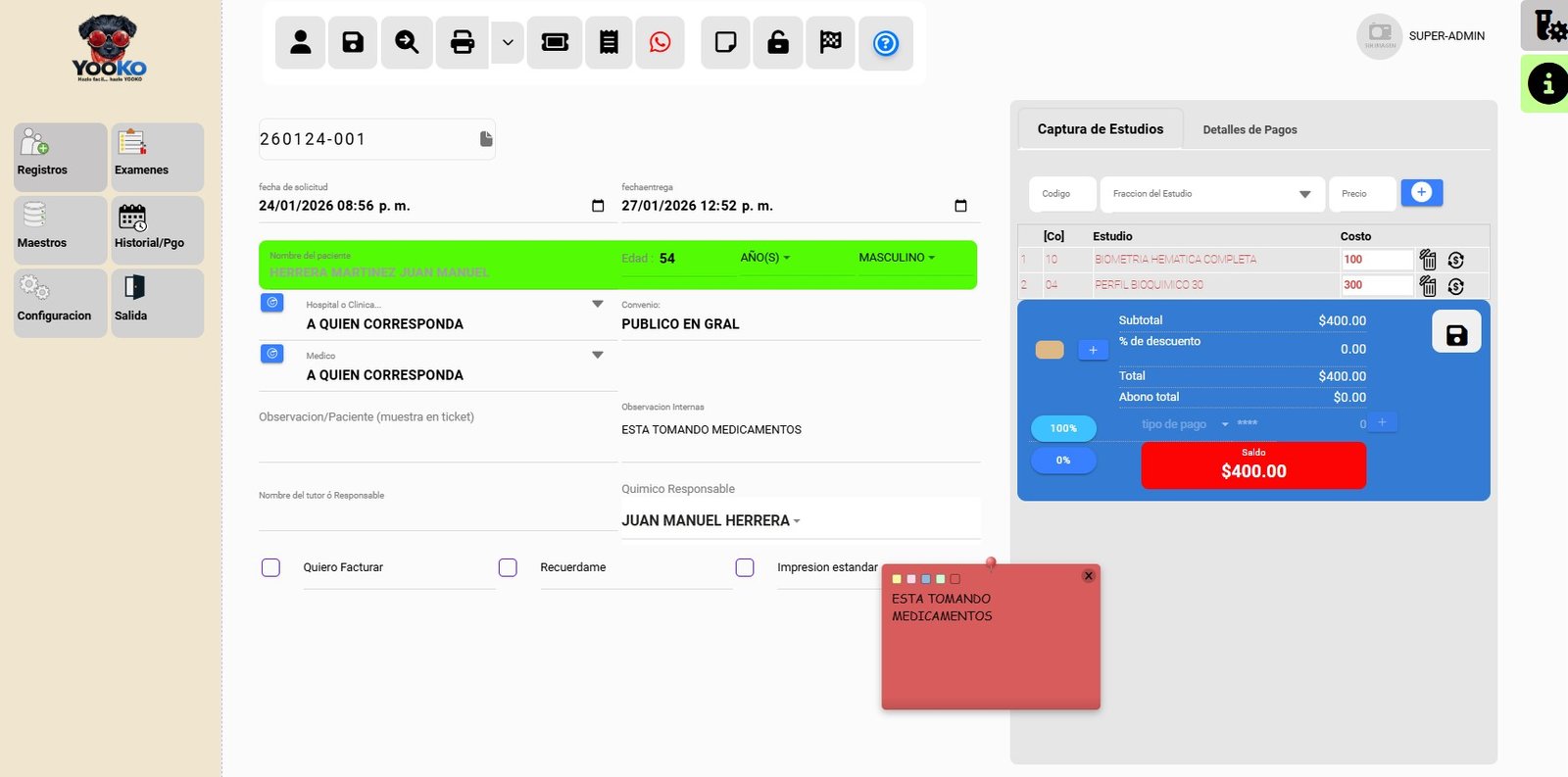This screenshot has width=1568, height=777.
Task: Click the WhatsApp icon in toolbar
Action: pyautogui.click(x=660, y=42)
